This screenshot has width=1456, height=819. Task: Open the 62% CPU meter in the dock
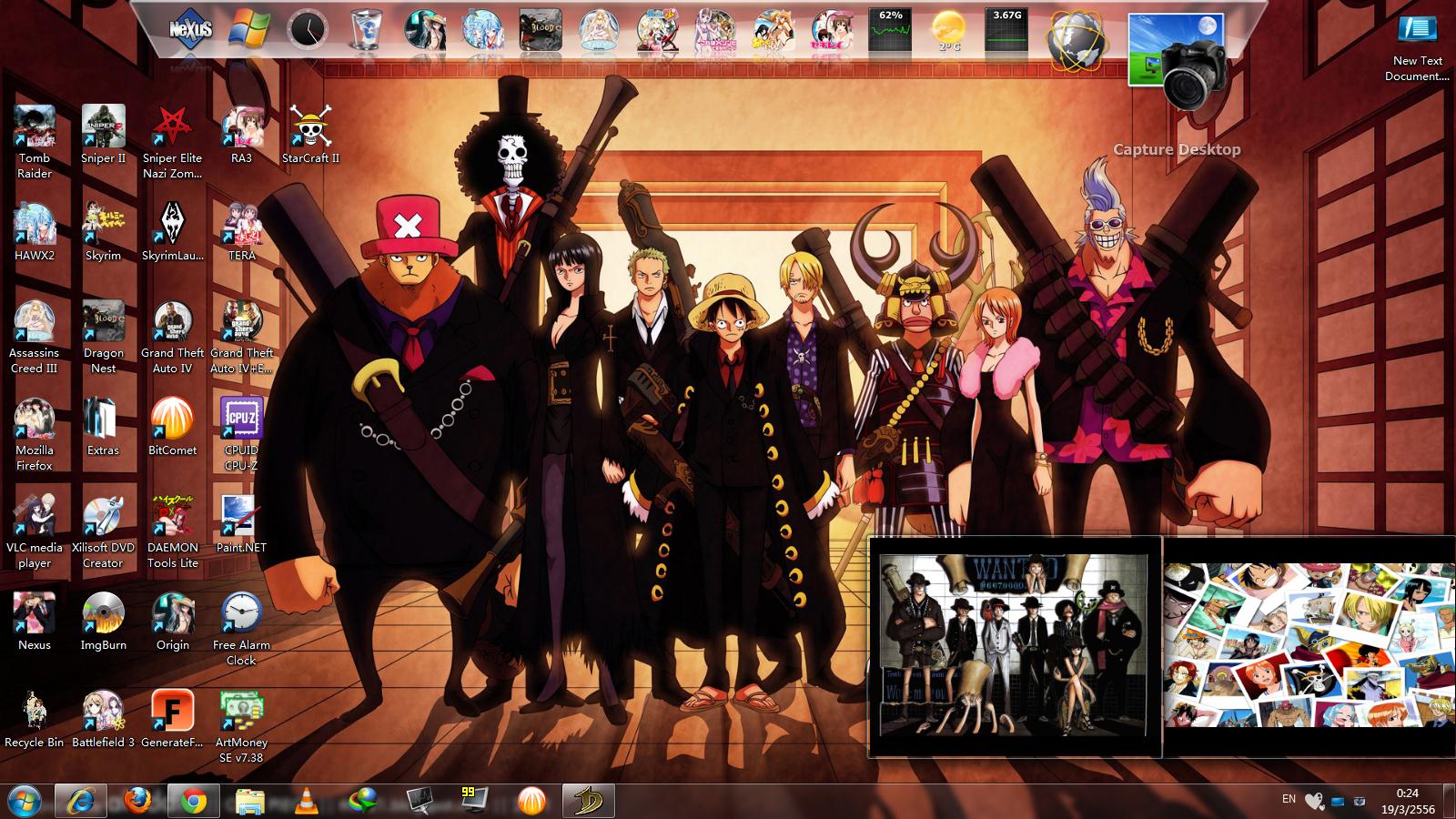click(x=890, y=30)
